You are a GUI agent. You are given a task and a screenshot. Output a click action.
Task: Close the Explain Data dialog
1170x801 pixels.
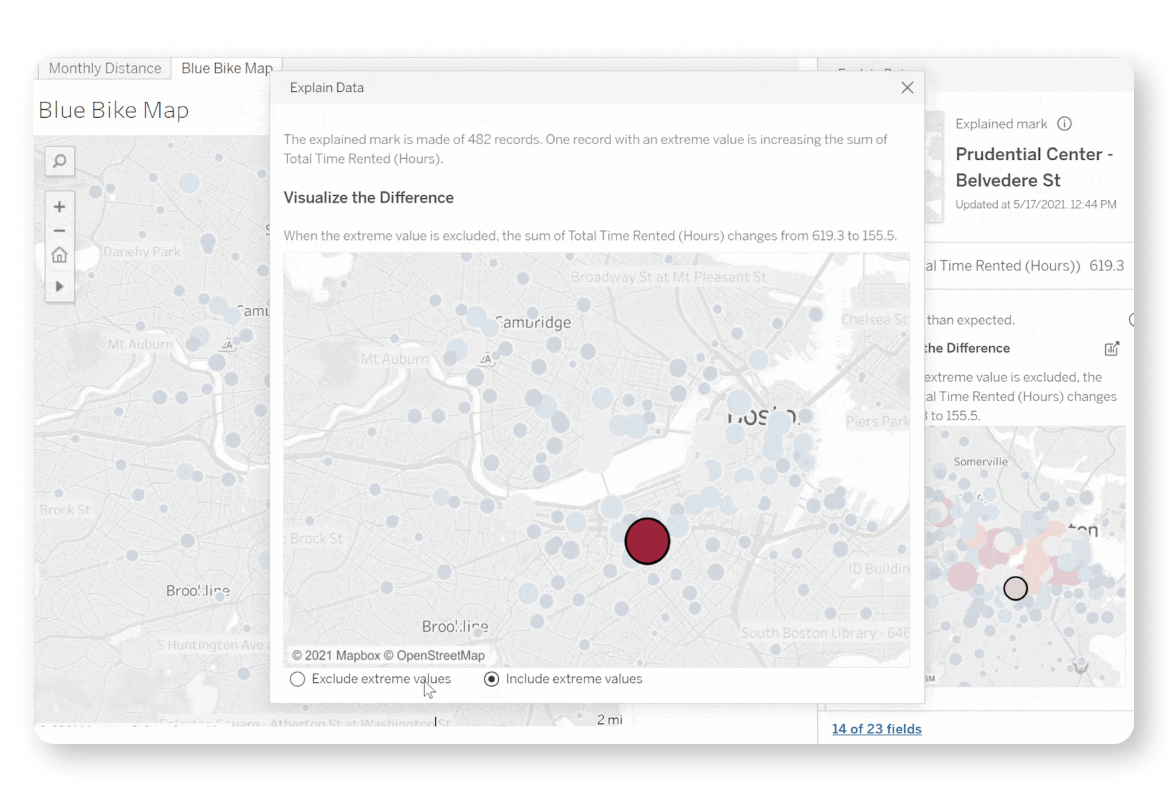(907, 87)
